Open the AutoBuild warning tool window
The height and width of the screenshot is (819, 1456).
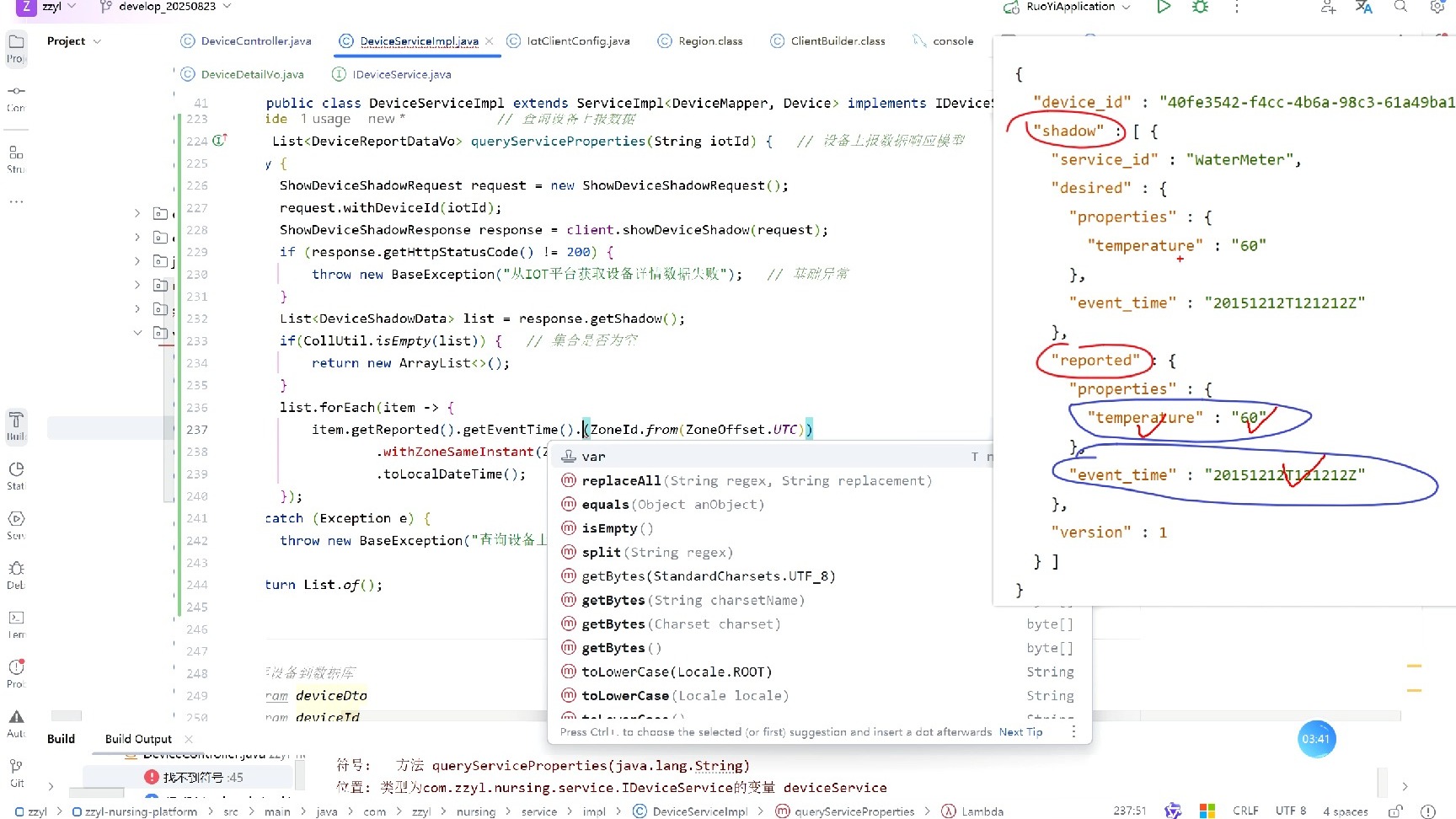pos(16,717)
